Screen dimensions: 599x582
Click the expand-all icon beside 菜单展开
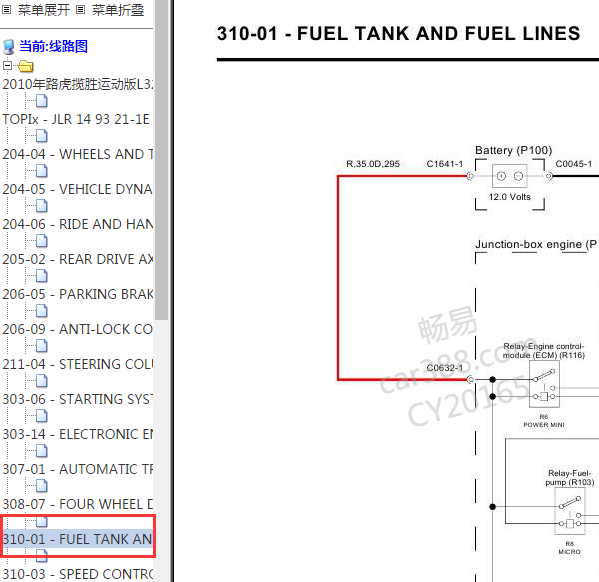tap(6, 10)
